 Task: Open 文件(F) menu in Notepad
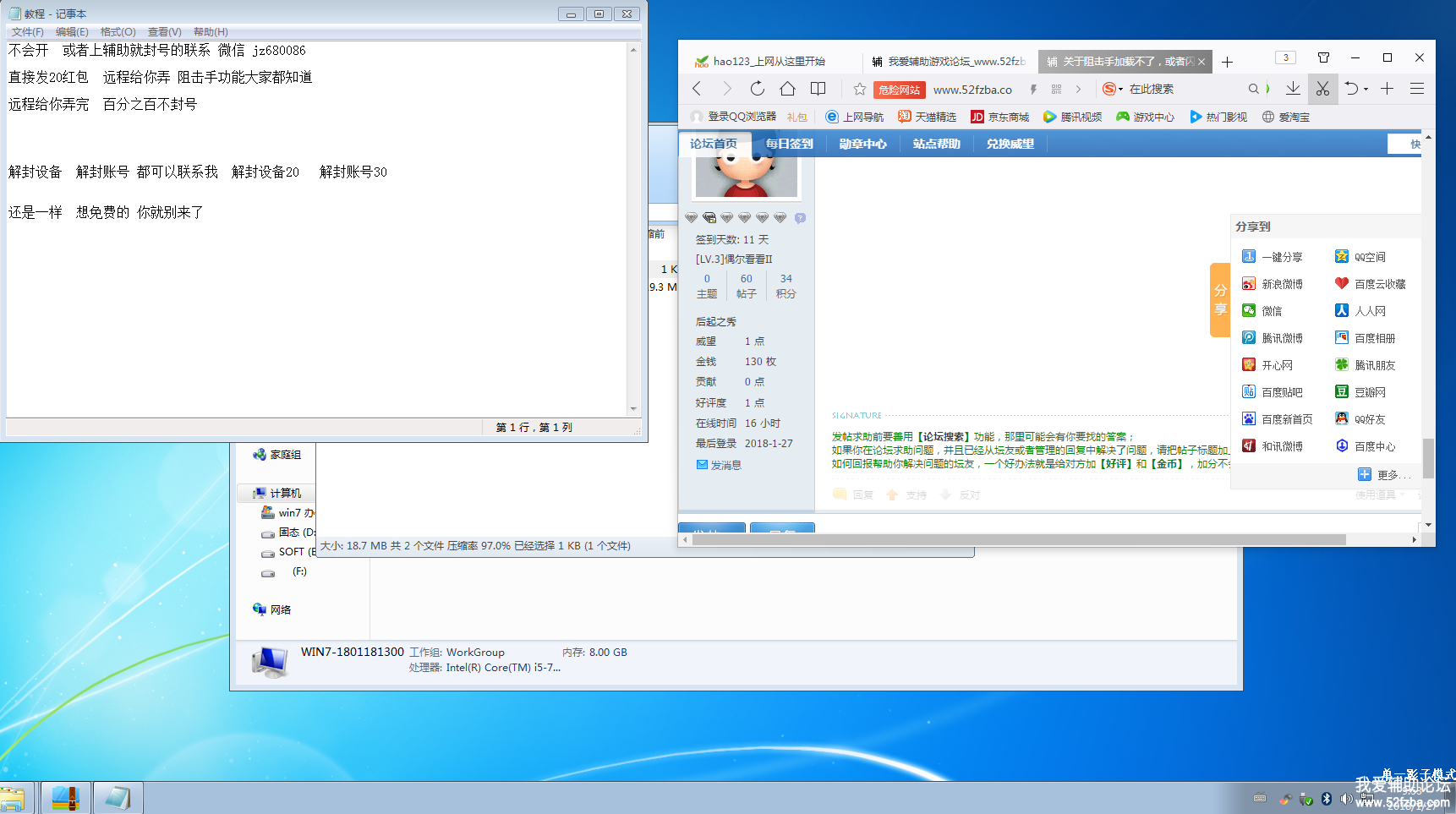[x=28, y=32]
